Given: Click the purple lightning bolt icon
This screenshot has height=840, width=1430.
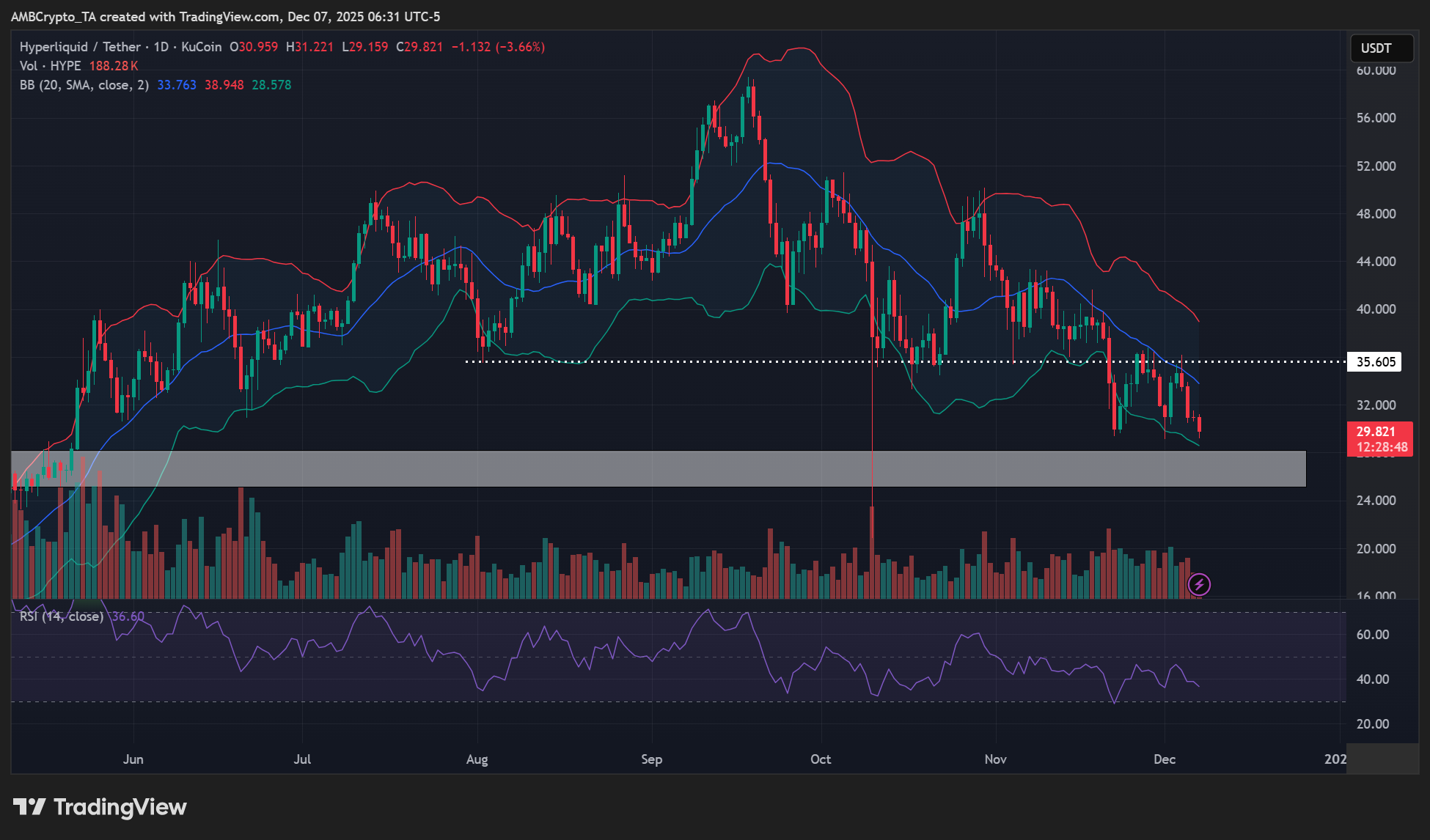Looking at the screenshot, I should coord(1199,584).
